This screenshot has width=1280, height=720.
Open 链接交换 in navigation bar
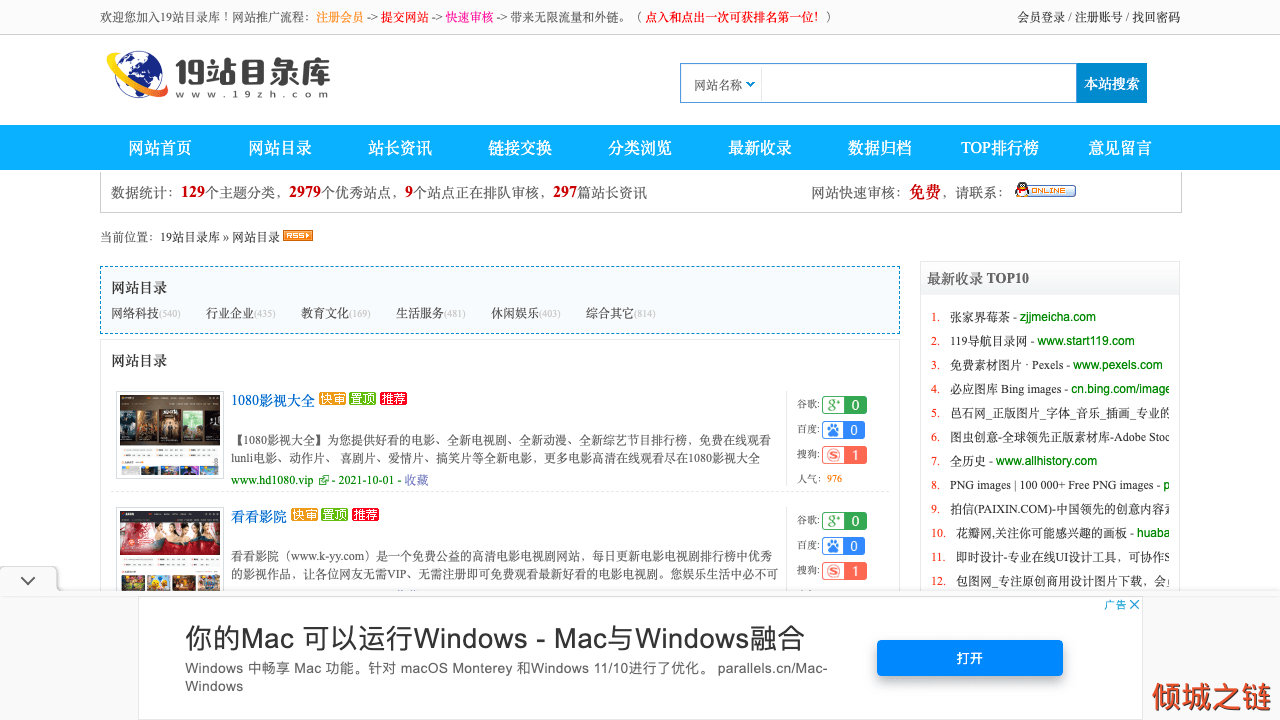[520, 148]
